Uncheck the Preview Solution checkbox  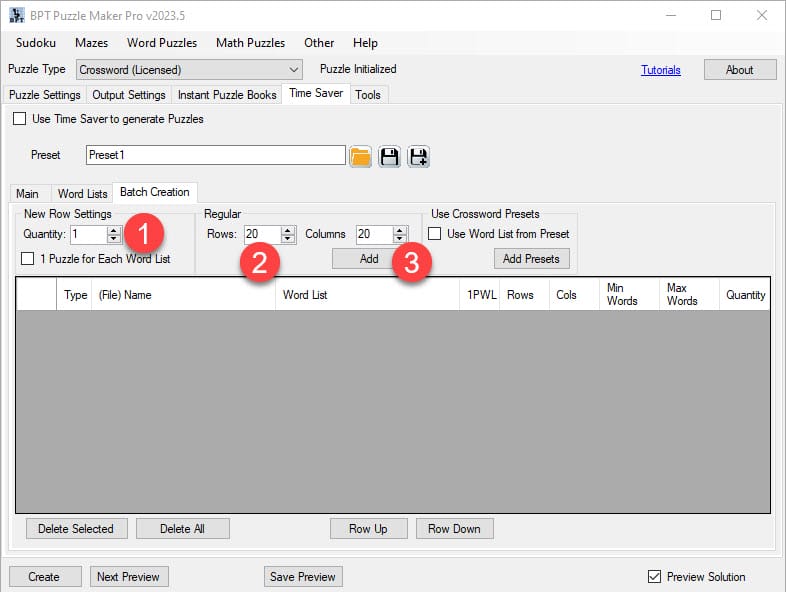pos(655,577)
